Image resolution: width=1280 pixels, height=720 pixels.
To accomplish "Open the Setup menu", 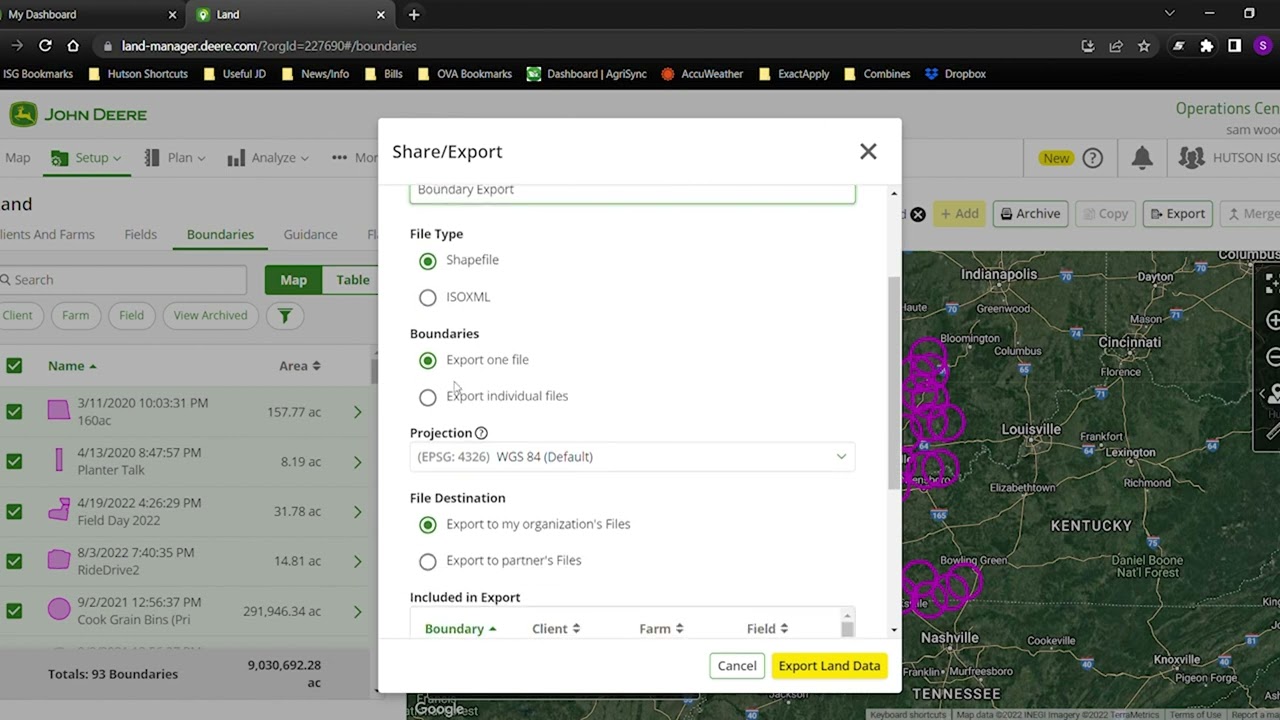I will coord(85,158).
